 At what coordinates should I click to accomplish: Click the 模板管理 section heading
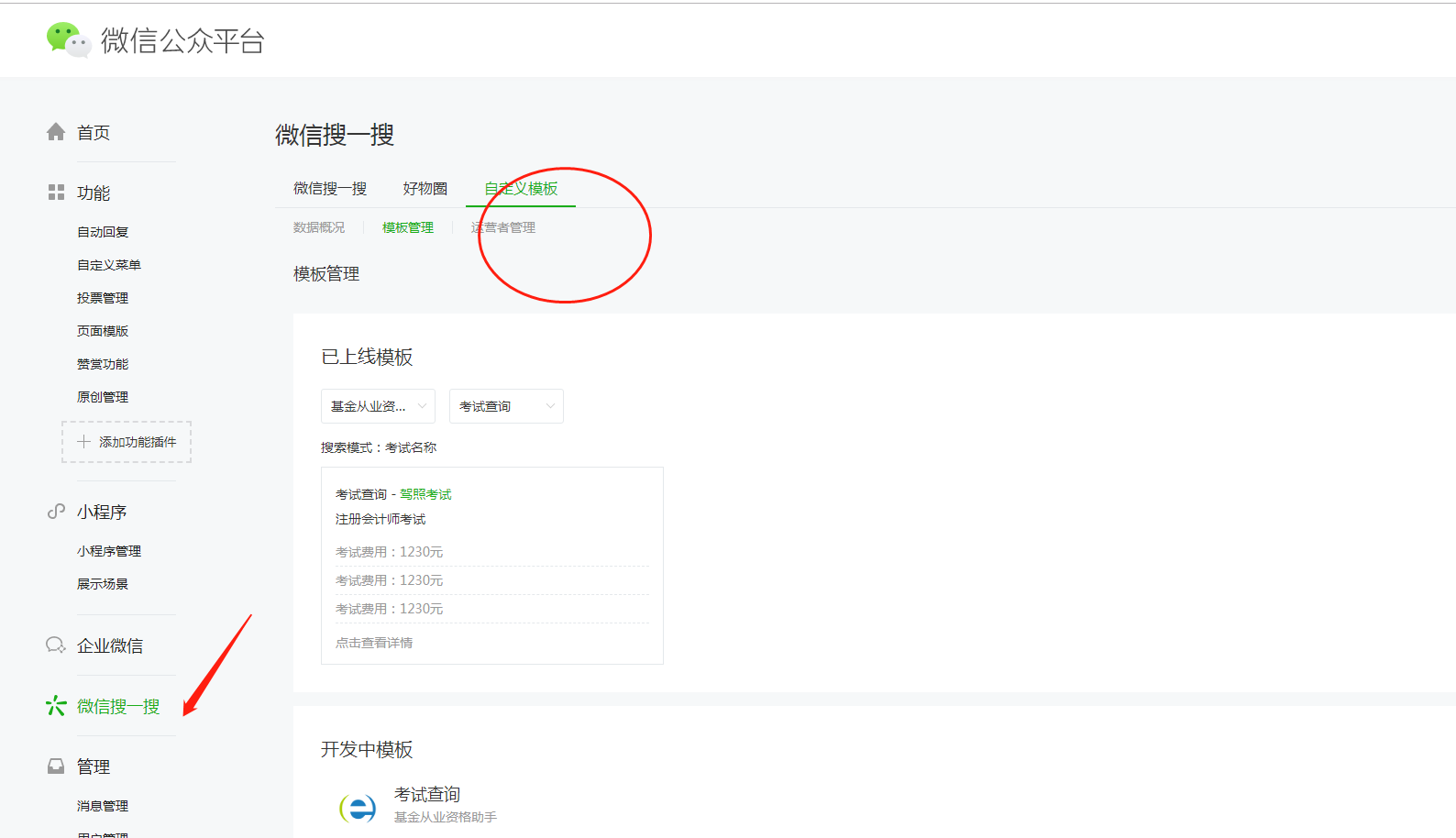pos(326,273)
